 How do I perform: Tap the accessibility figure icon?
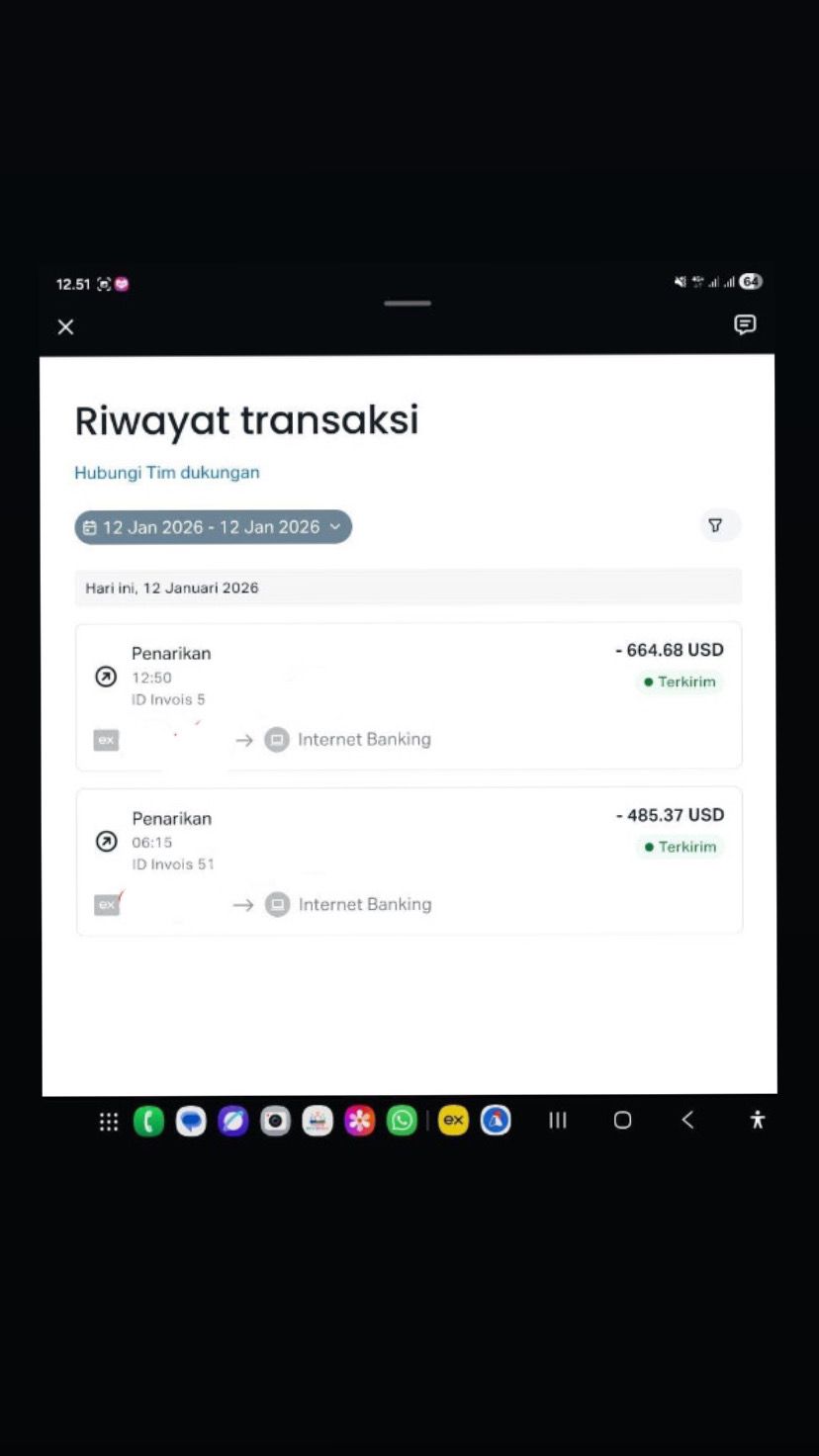[758, 1120]
